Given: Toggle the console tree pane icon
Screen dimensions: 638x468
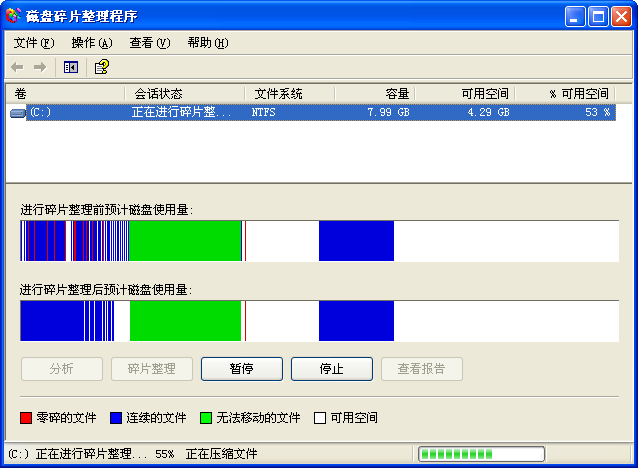Looking at the screenshot, I should [x=71, y=67].
